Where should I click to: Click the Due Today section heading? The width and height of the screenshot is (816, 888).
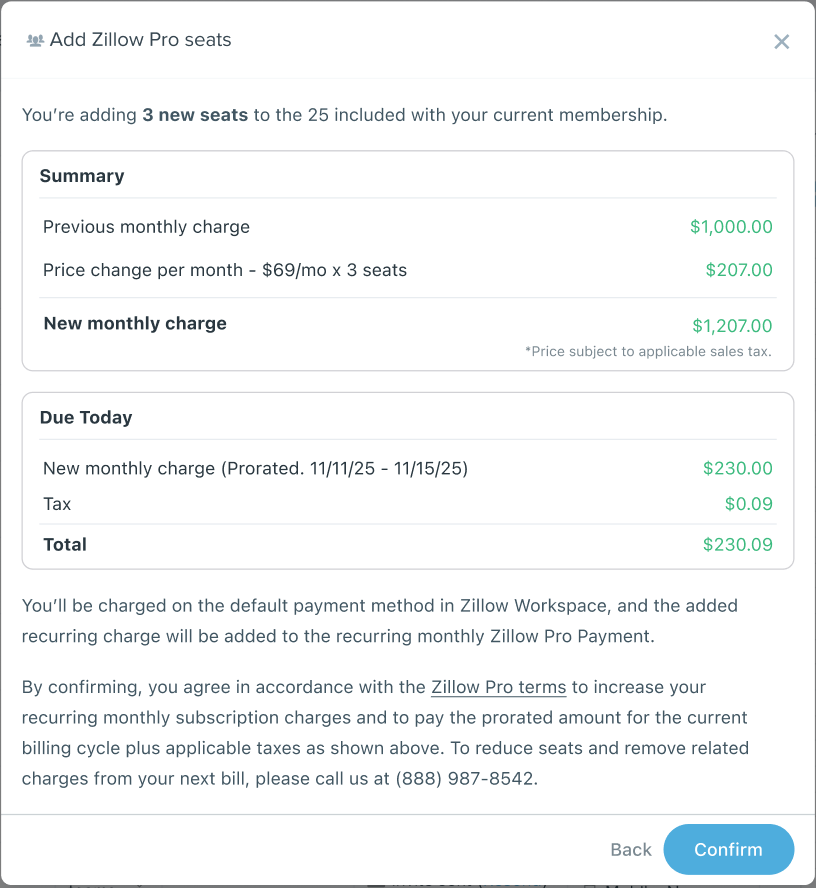coord(86,418)
